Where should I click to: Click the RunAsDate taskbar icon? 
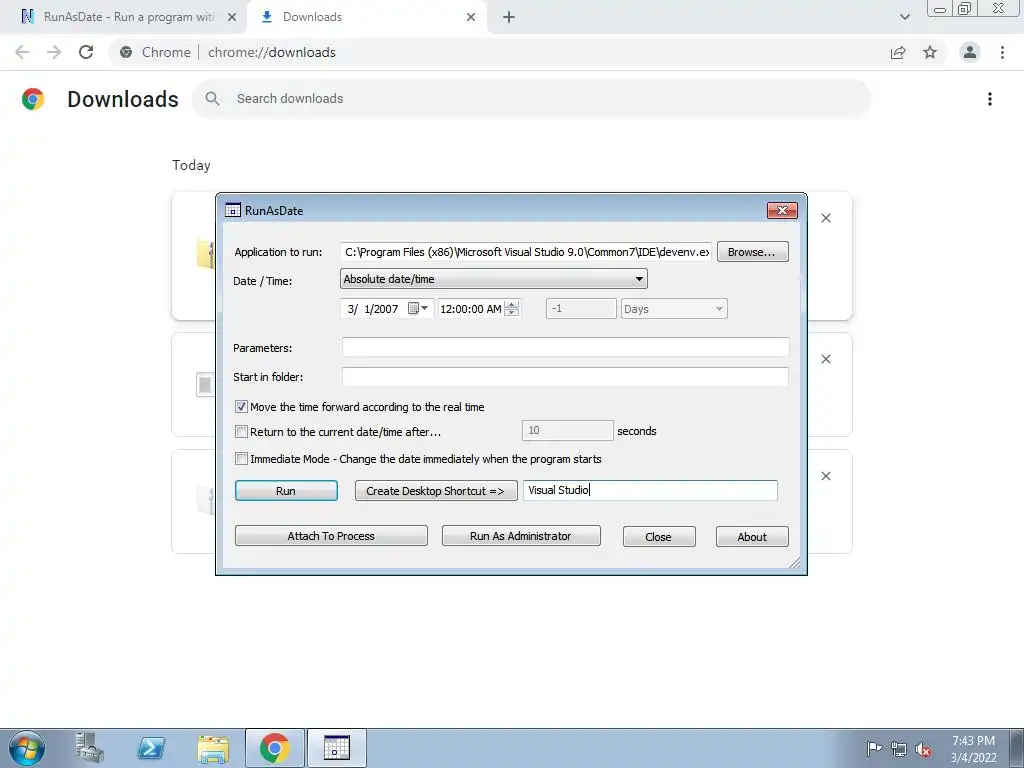[x=337, y=748]
